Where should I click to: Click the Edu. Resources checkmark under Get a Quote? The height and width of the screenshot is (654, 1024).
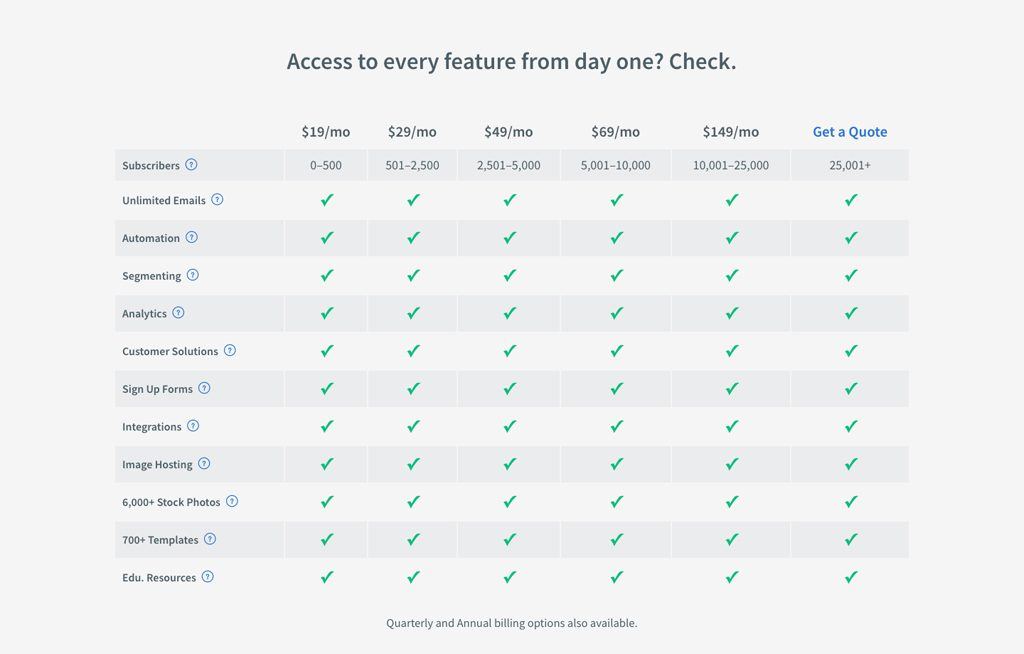(850, 577)
